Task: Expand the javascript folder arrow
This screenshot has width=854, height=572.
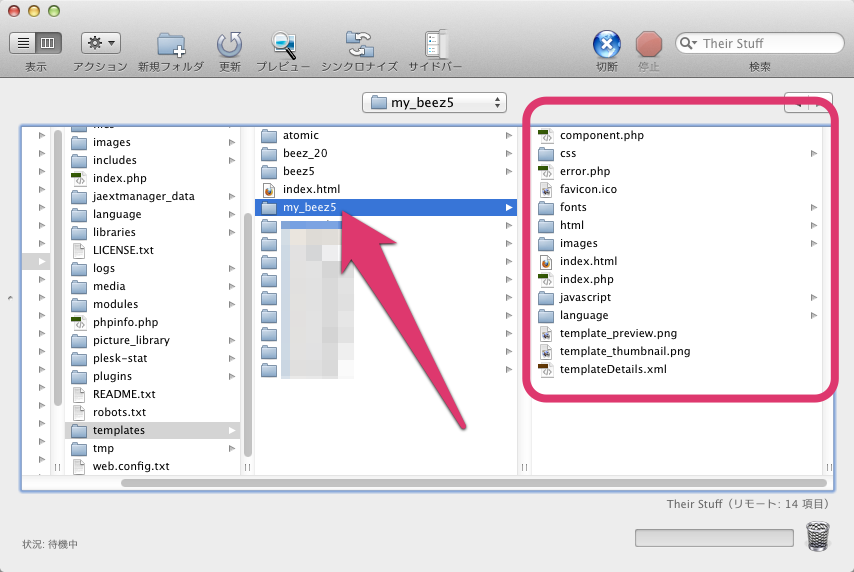Action: pos(814,298)
